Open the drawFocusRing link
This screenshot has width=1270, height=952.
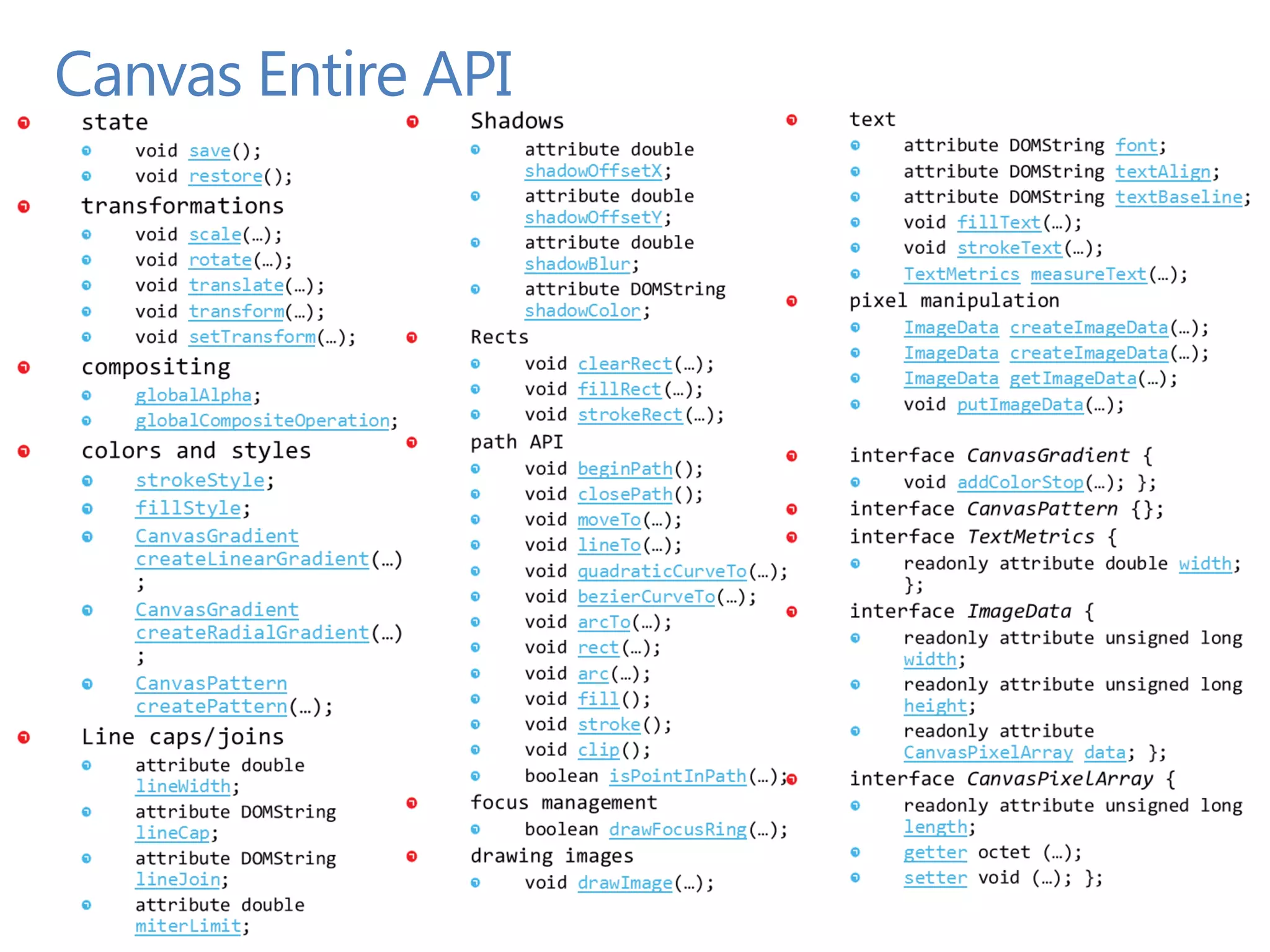coord(677,829)
